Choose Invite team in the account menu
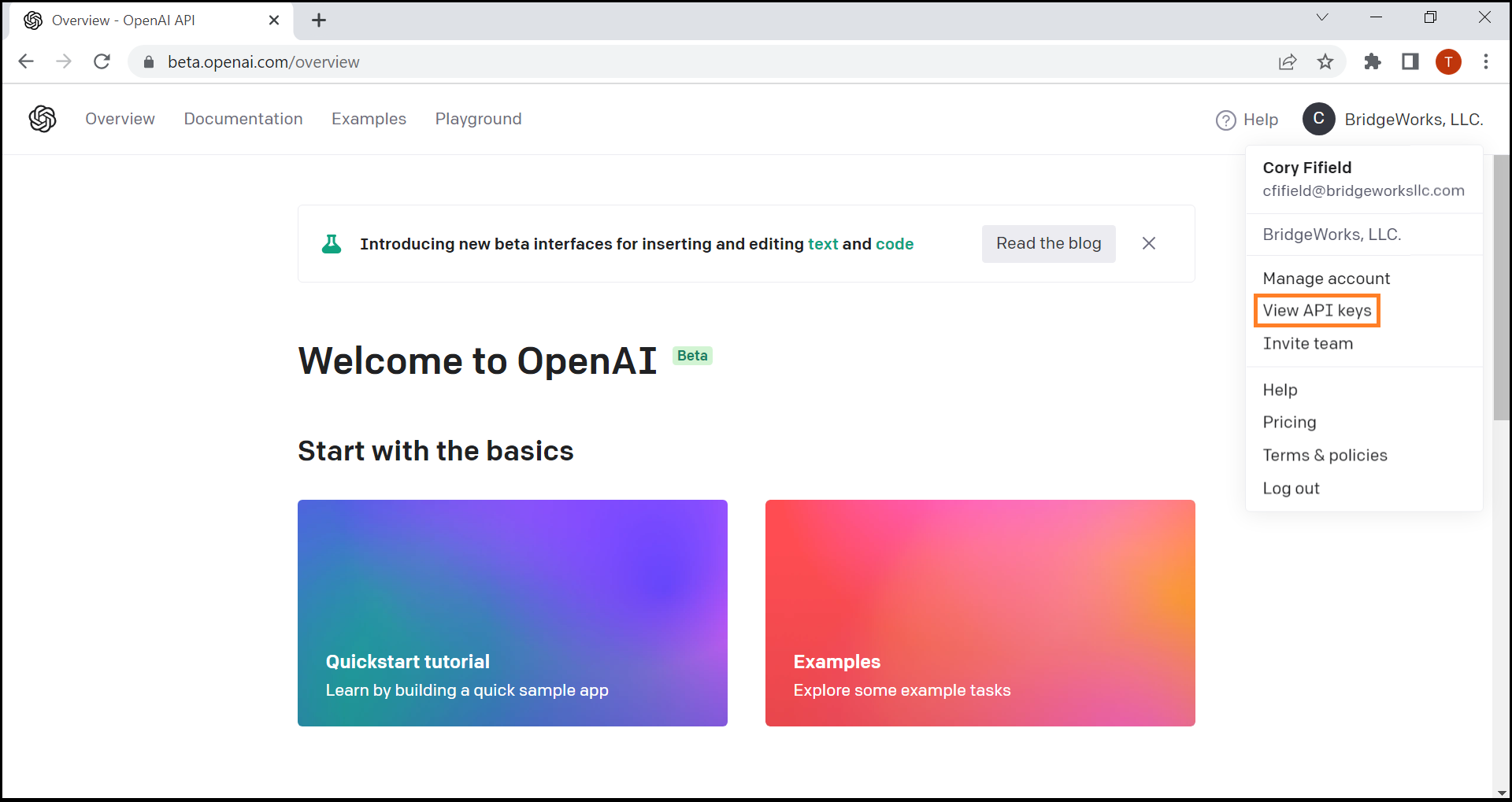Viewport: 1512px width, 802px height. coord(1308,344)
